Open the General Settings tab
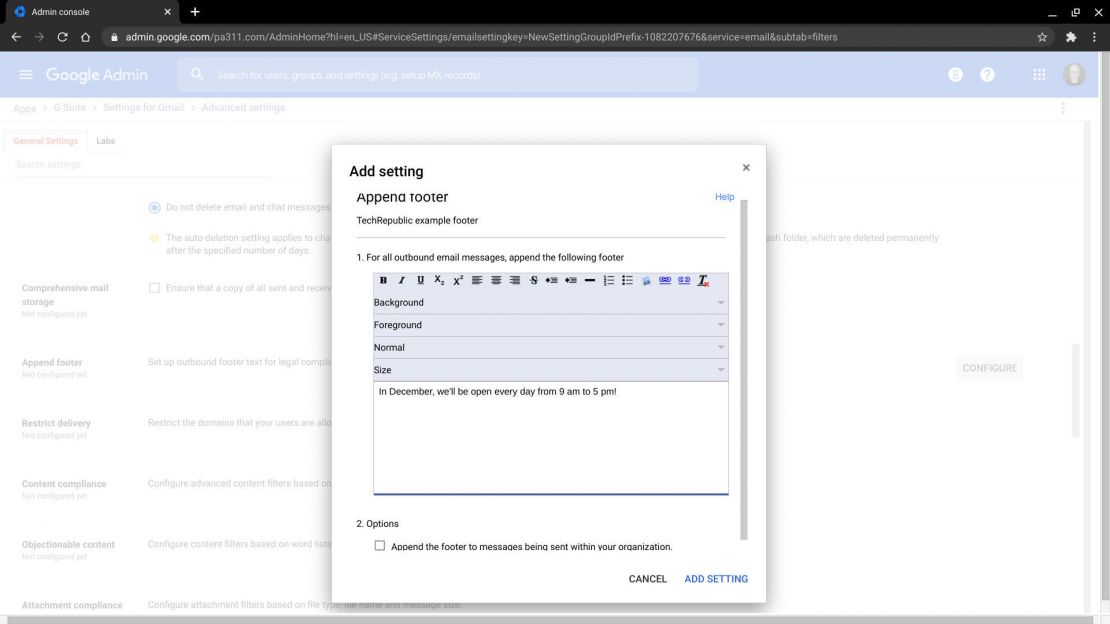This screenshot has width=1110, height=624. click(45, 140)
